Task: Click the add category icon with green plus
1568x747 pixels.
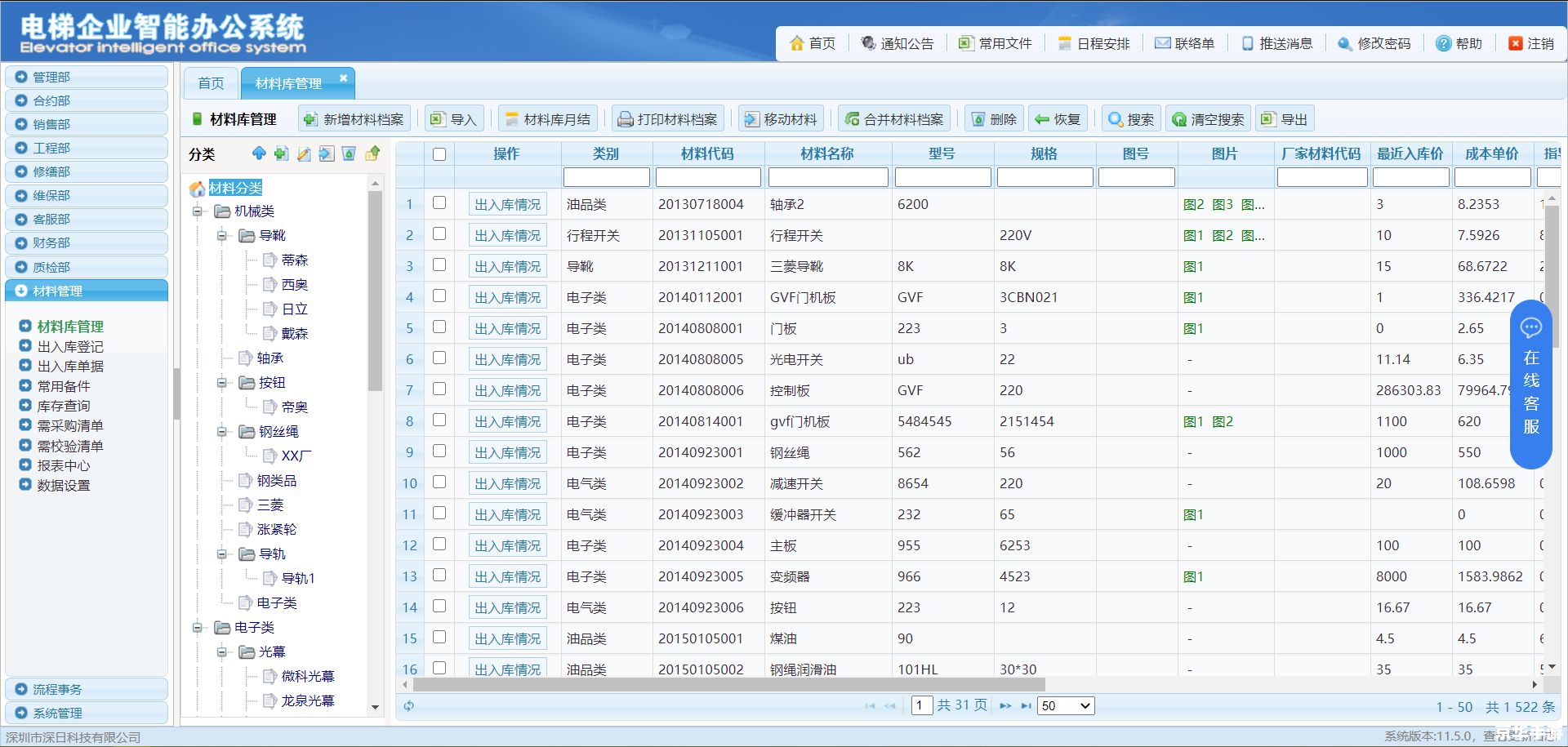Action: [x=281, y=153]
